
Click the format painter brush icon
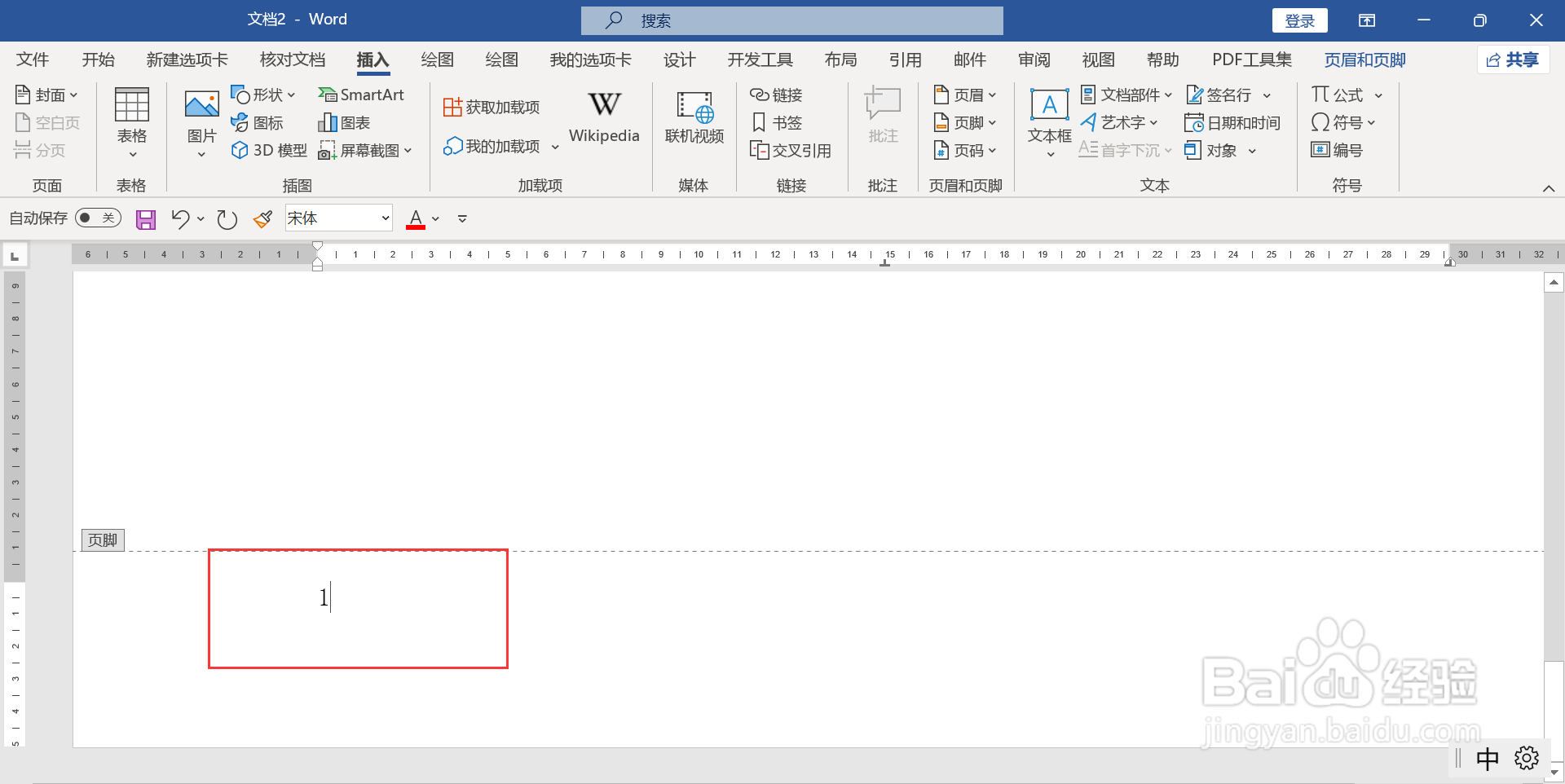262,218
